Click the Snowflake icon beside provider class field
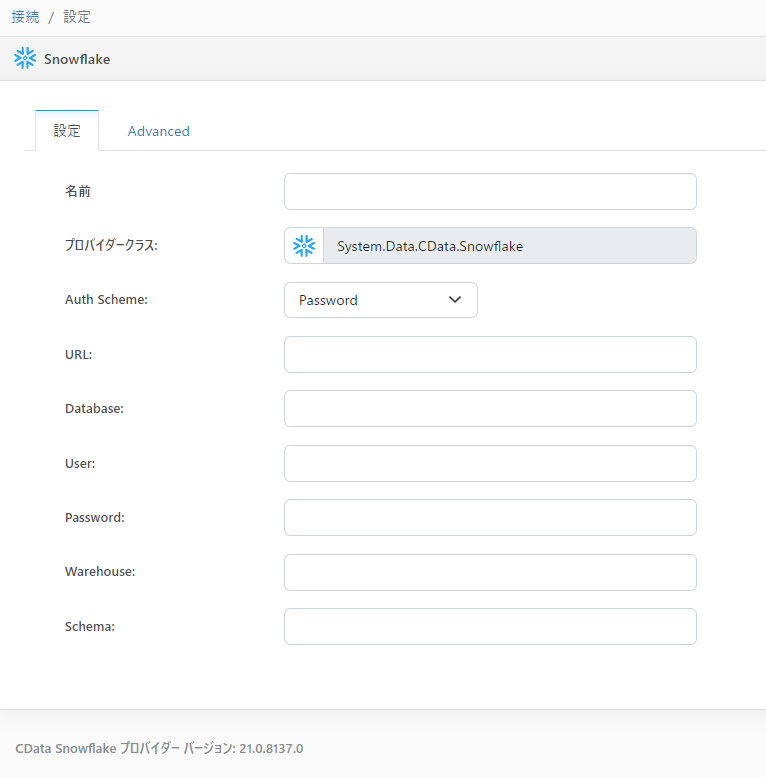This screenshot has height=777, width=766. (304, 246)
